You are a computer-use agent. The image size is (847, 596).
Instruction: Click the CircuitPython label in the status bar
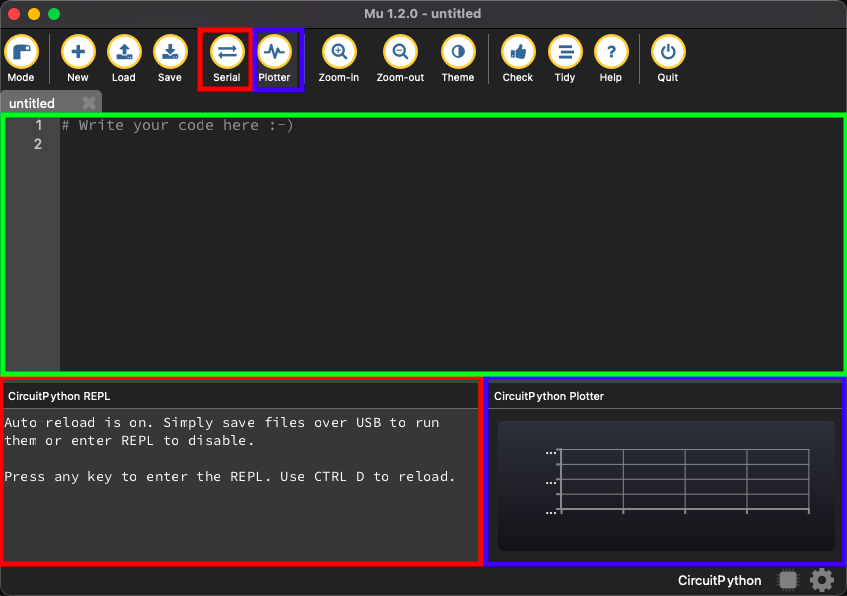click(x=719, y=580)
